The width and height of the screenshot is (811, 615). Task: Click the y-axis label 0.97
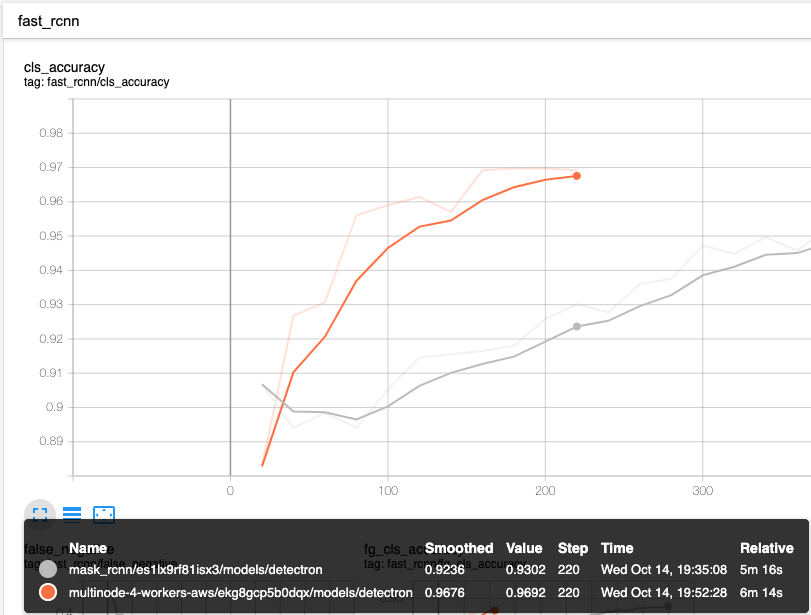pyautogui.click(x=51, y=167)
